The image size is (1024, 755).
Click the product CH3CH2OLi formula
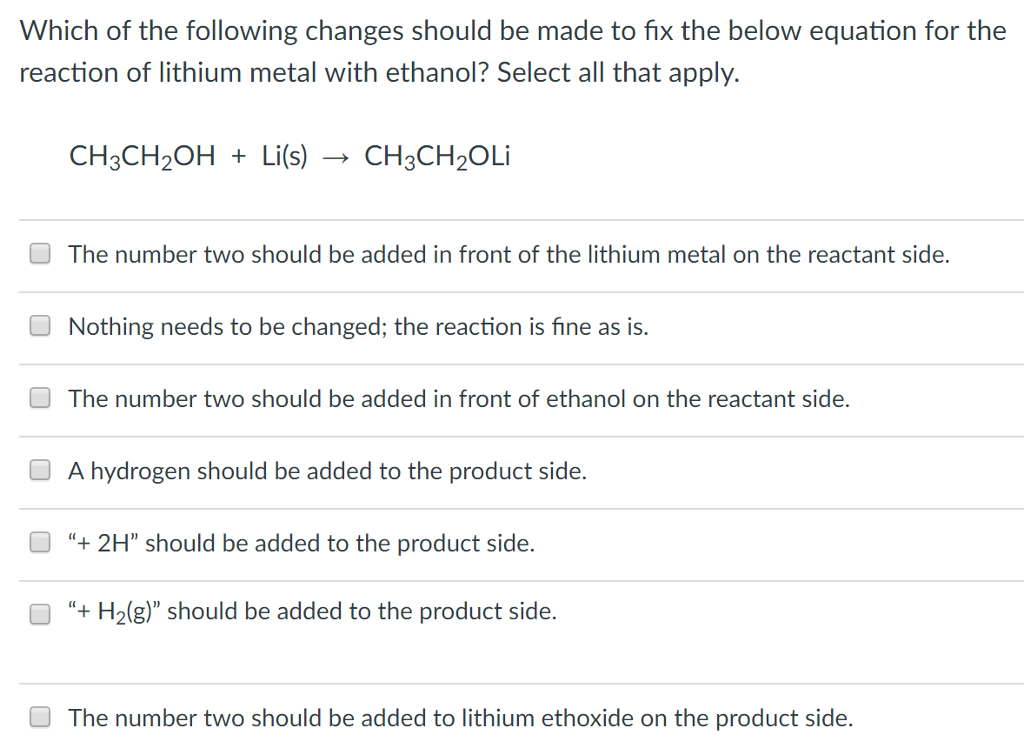(x=439, y=156)
